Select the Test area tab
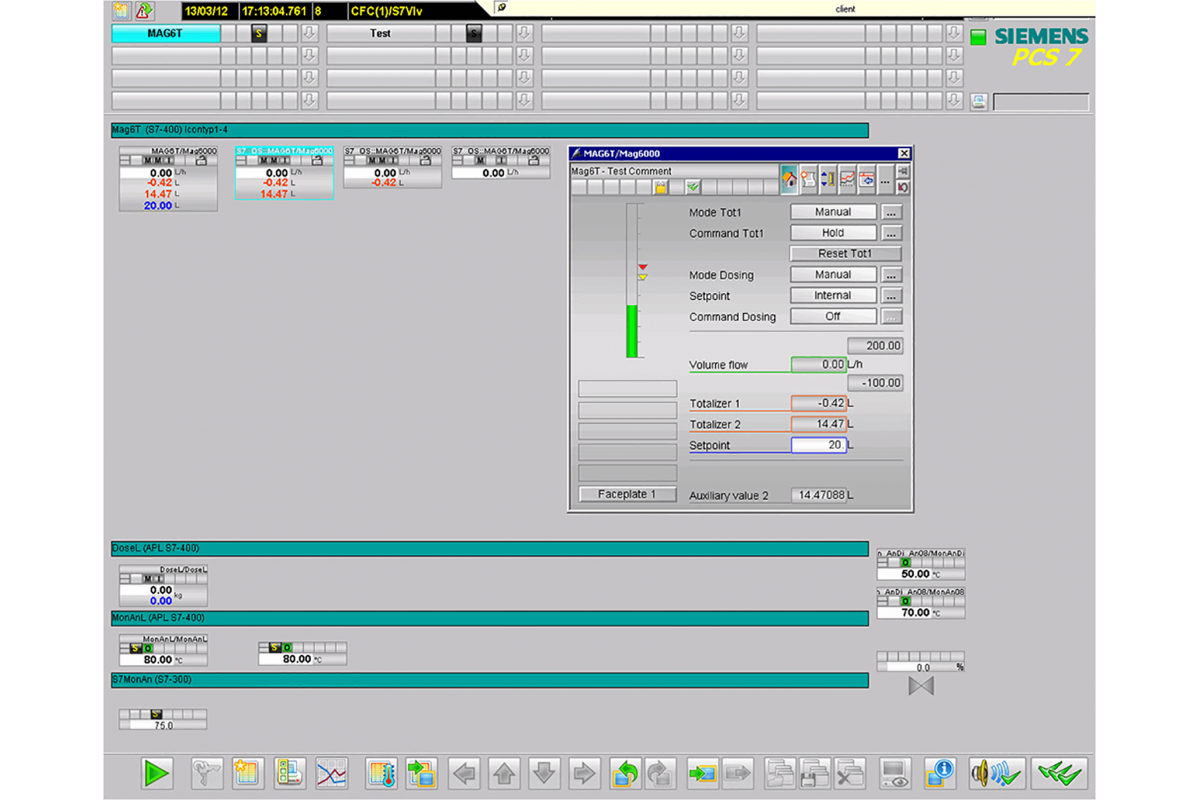The width and height of the screenshot is (1200, 800). [380, 33]
